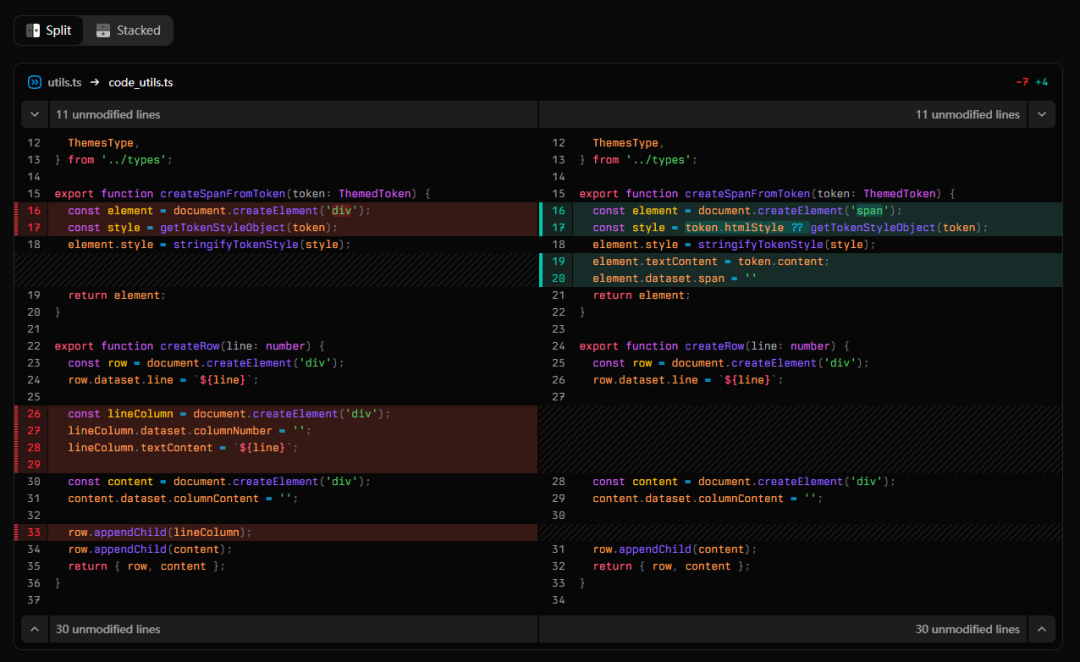This screenshot has width=1080, height=662.
Task: Click 'getTokenStyleObject(token)' on deleted line 17
Action: (245, 227)
